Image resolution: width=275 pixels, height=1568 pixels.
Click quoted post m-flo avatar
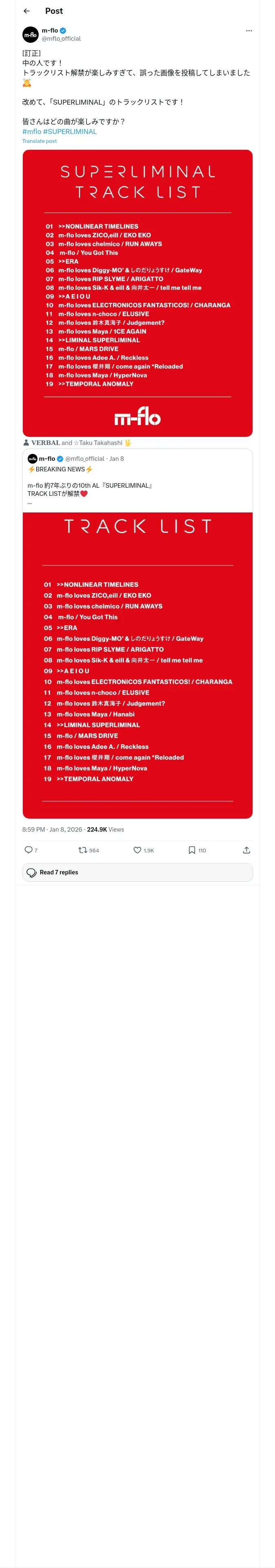click(x=32, y=459)
